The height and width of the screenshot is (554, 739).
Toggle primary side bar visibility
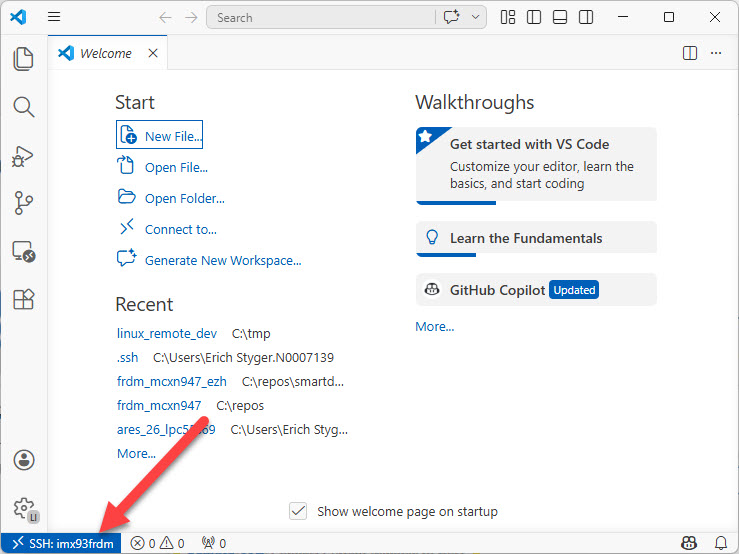click(x=534, y=17)
